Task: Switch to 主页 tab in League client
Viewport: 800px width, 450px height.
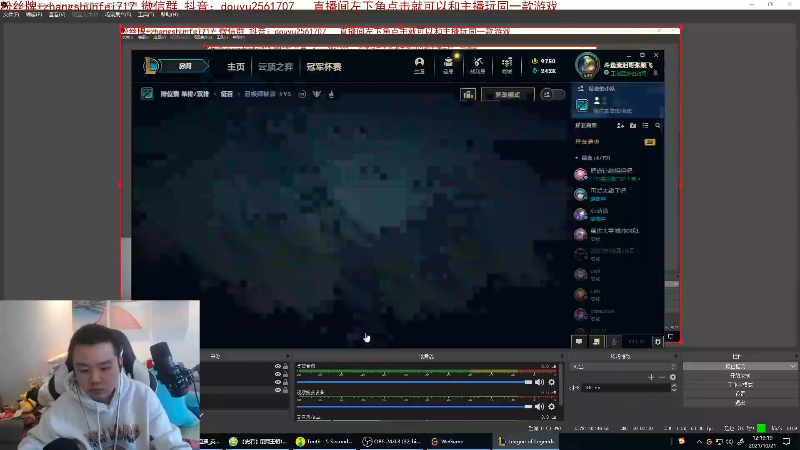Action: (236, 67)
